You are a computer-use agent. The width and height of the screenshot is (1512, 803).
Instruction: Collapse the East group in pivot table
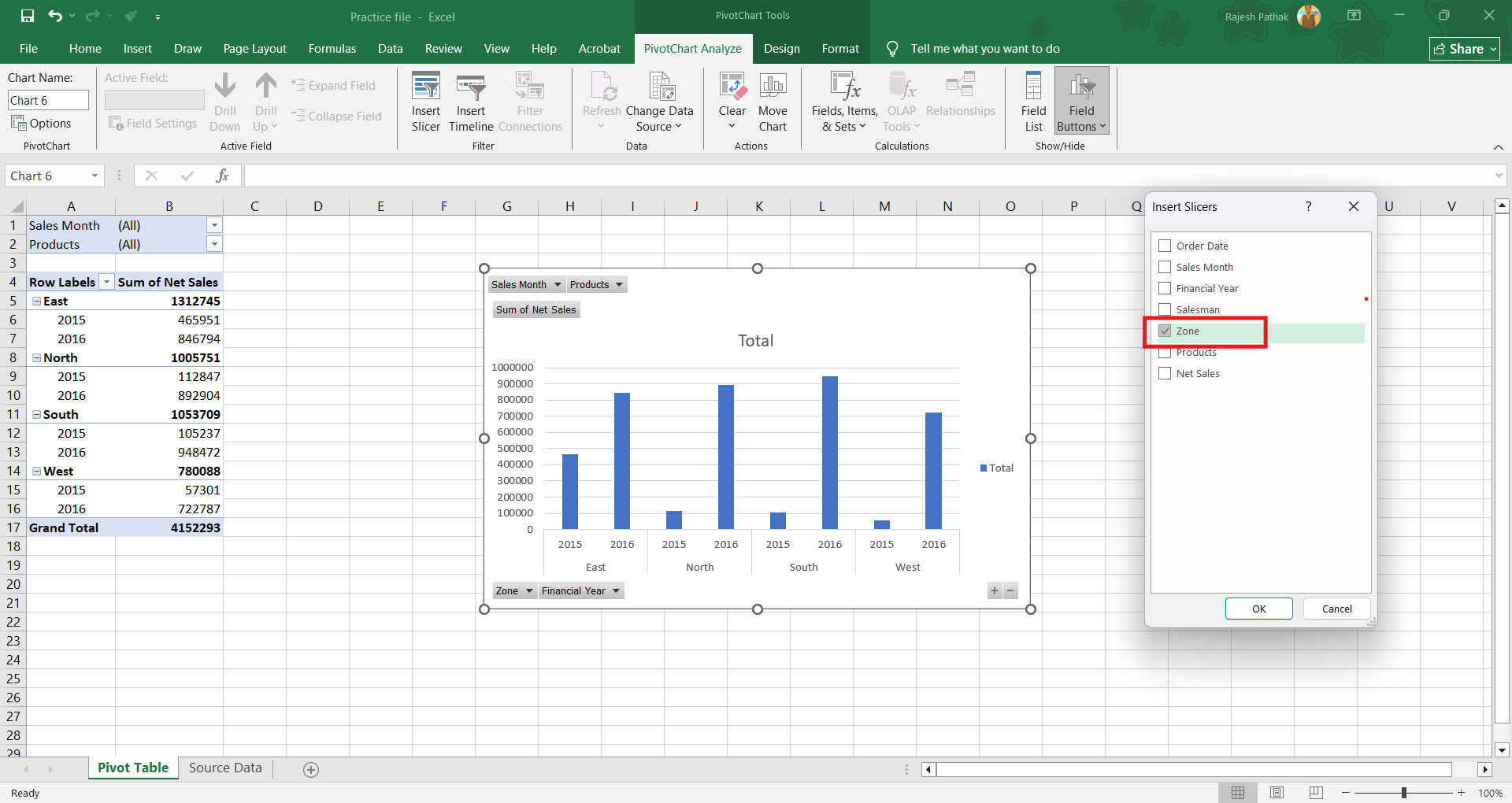pos(36,302)
